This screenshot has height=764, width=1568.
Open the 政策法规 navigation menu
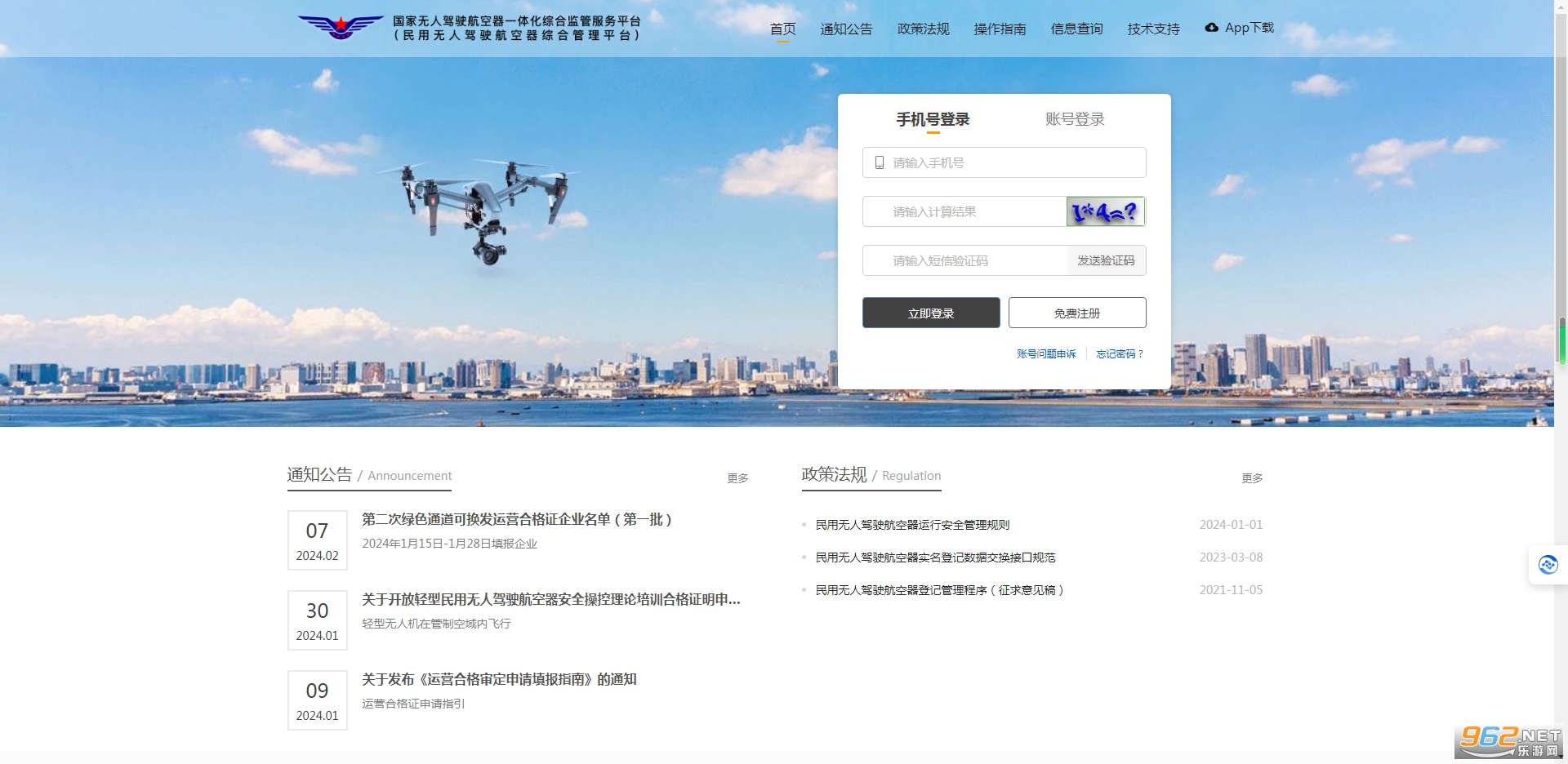pyautogui.click(x=923, y=29)
